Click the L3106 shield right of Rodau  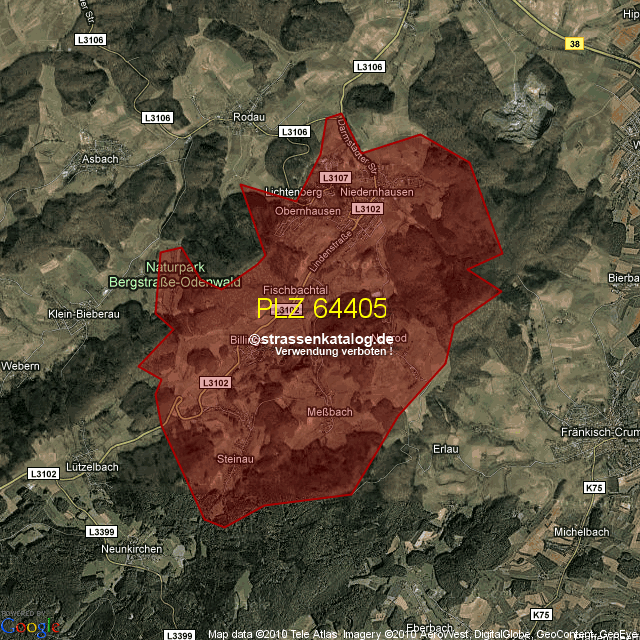(x=294, y=132)
